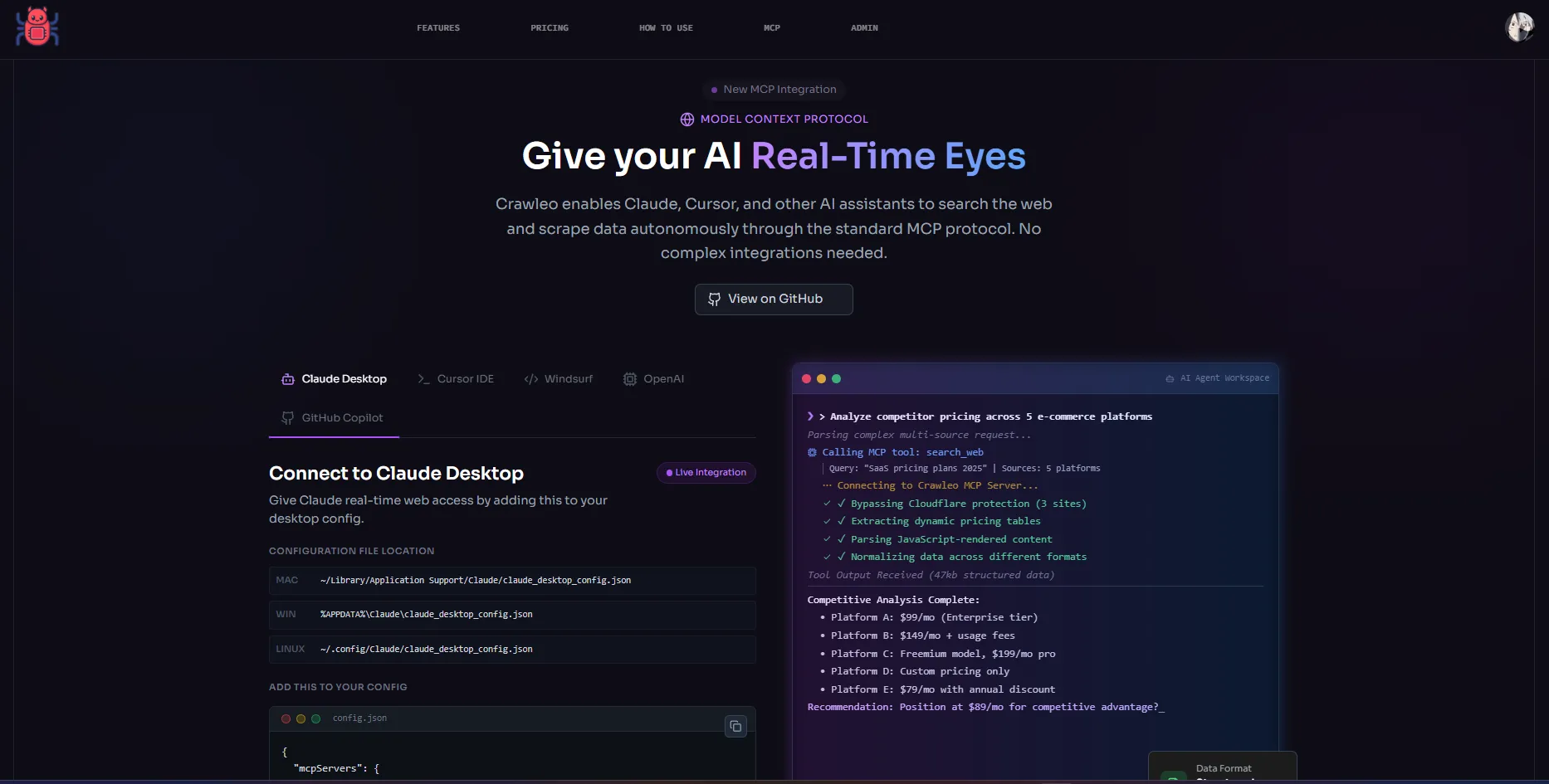Image resolution: width=1549 pixels, height=784 pixels.
Task: Click the GitHub Copilot tab icon
Action: [x=288, y=418]
